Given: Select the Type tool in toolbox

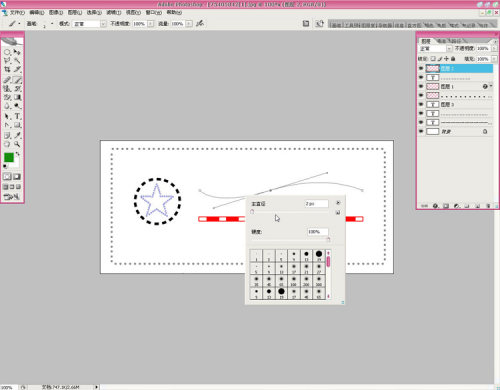Looking at the screenshot, I should (x=17, y=116).
